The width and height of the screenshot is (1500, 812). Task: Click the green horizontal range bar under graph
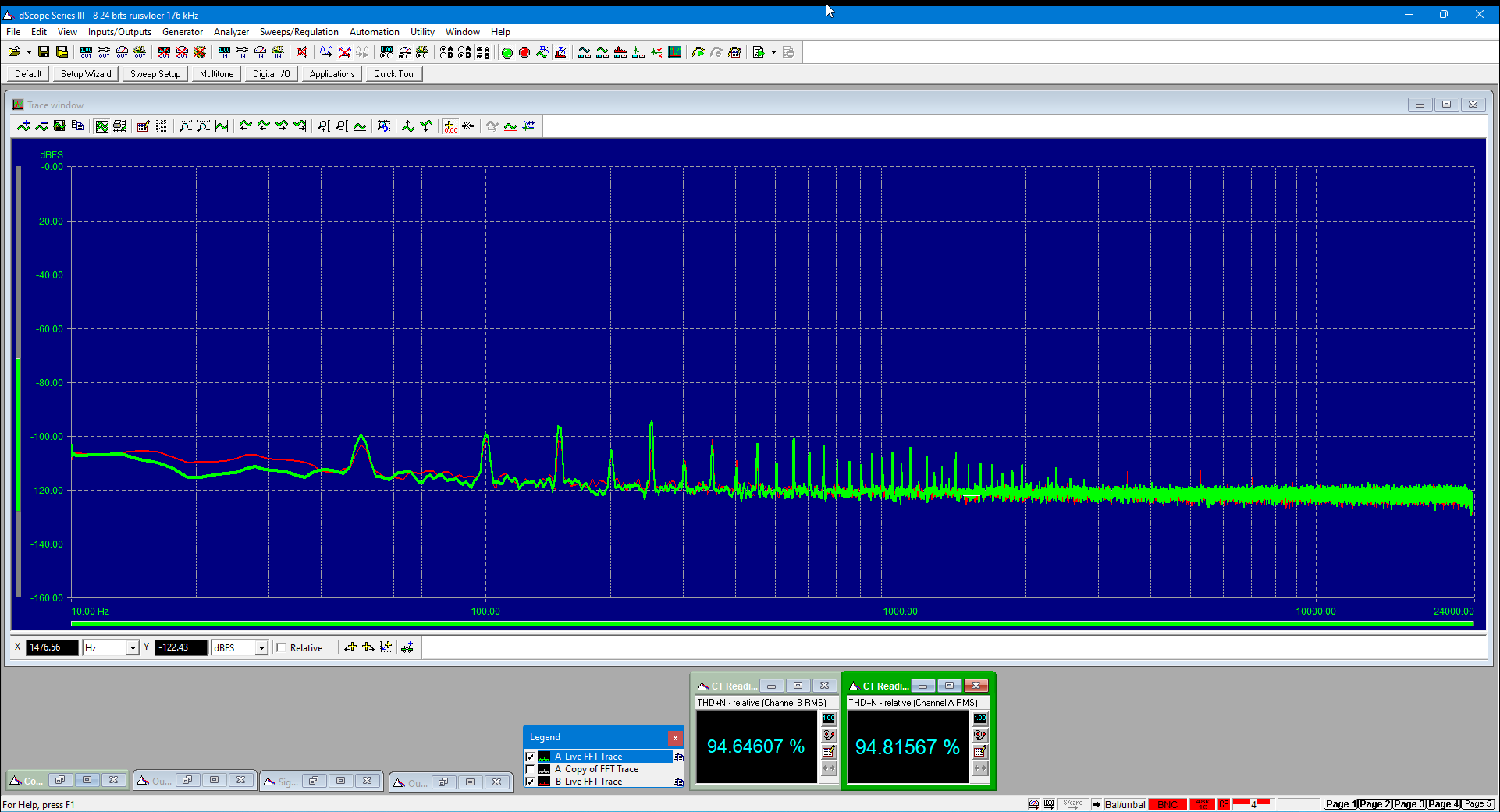772,624
